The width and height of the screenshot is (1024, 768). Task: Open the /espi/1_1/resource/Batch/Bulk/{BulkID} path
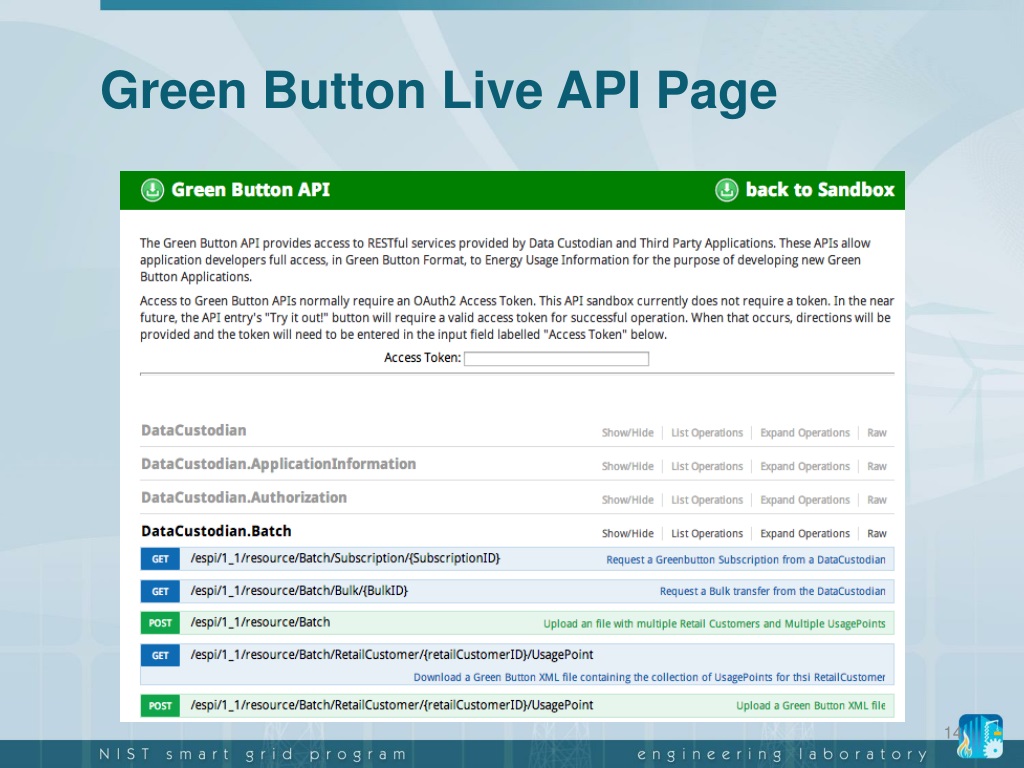[x=298, y=590]
